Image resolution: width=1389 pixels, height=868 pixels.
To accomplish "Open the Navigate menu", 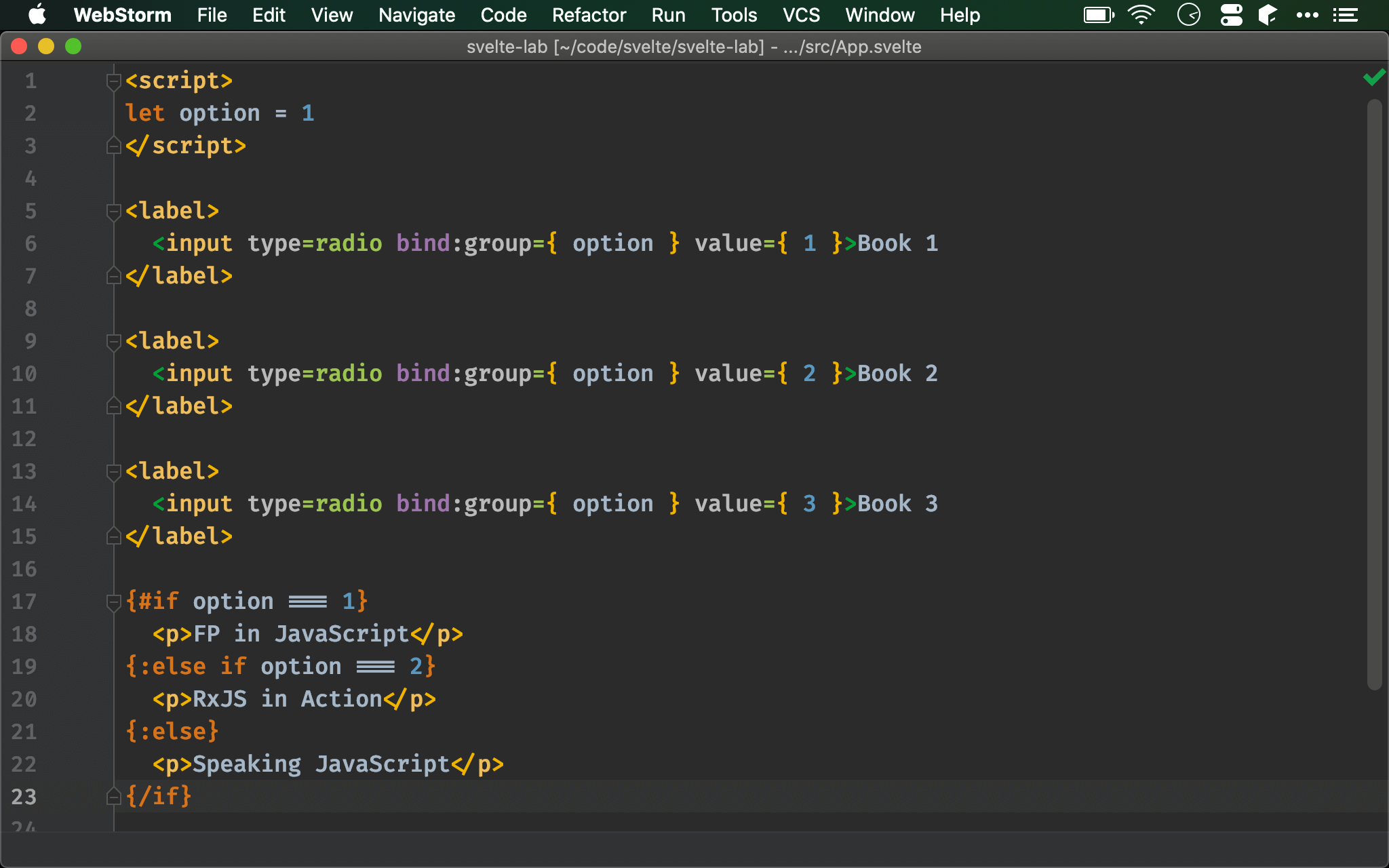I will [x=416, y=15].
